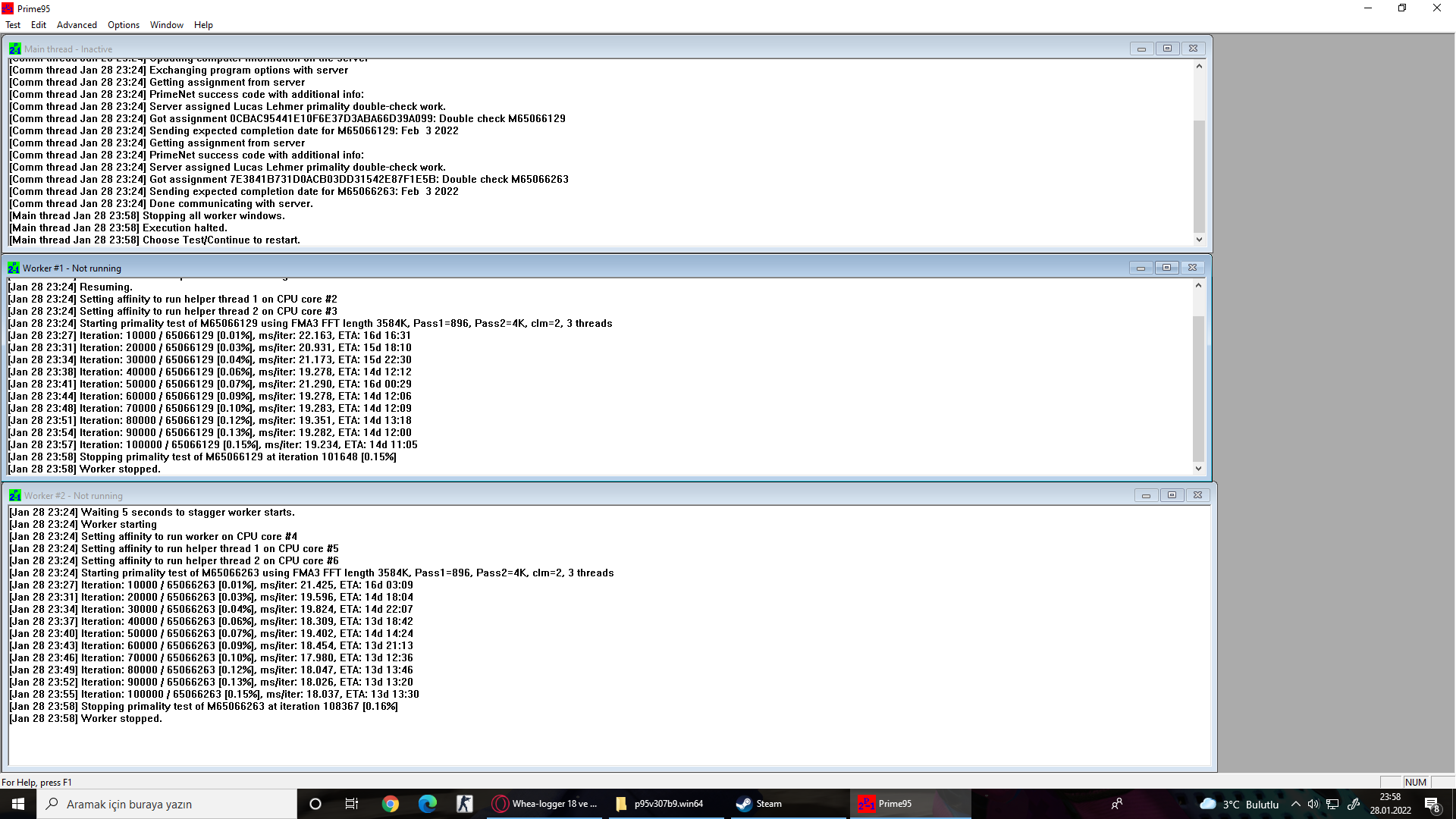Image resolution: width=1456 pixels, height=819 pixels.
Task: Click the taskbar search box
Action: (167, 804)
